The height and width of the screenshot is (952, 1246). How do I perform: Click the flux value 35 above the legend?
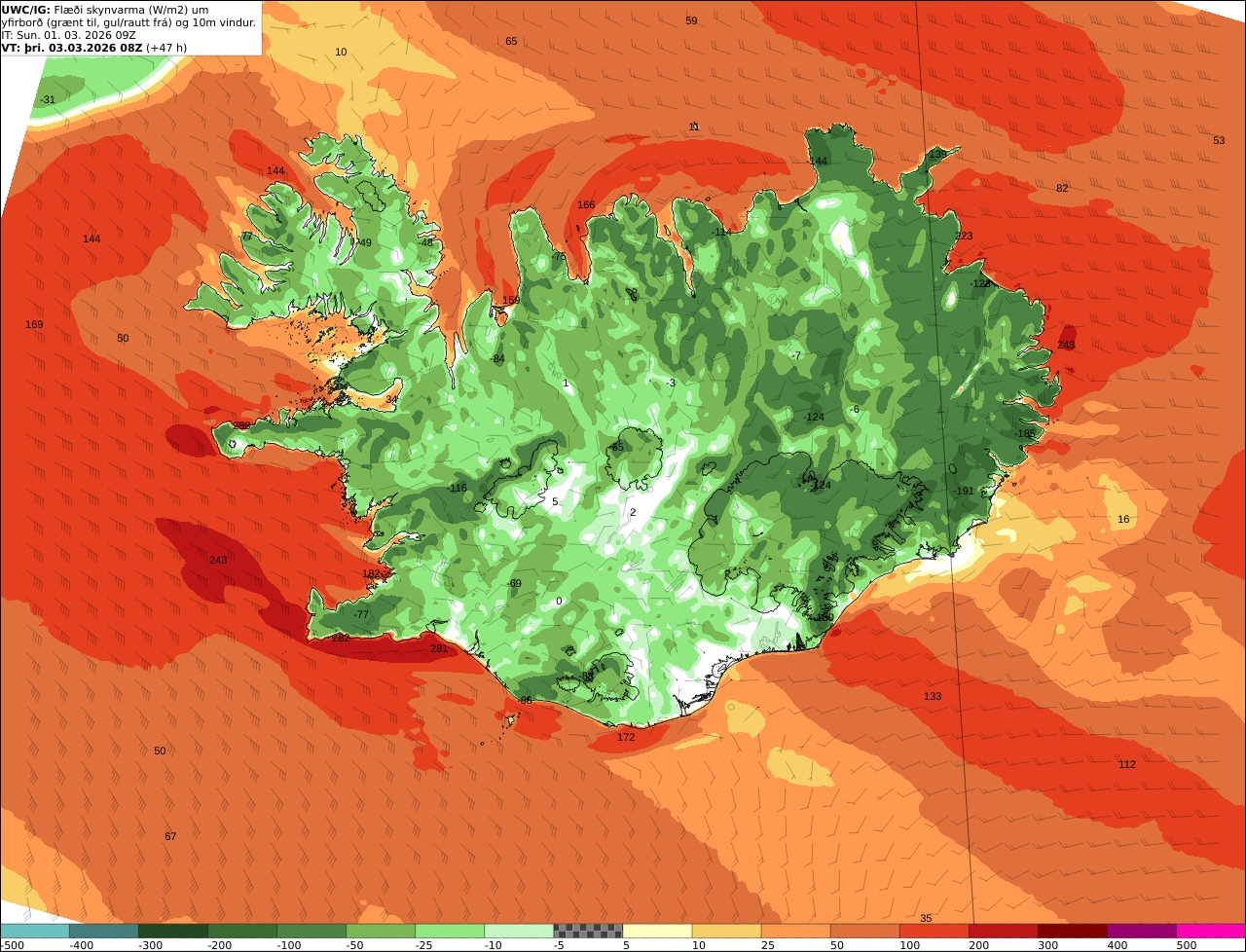tap(926, 918)
